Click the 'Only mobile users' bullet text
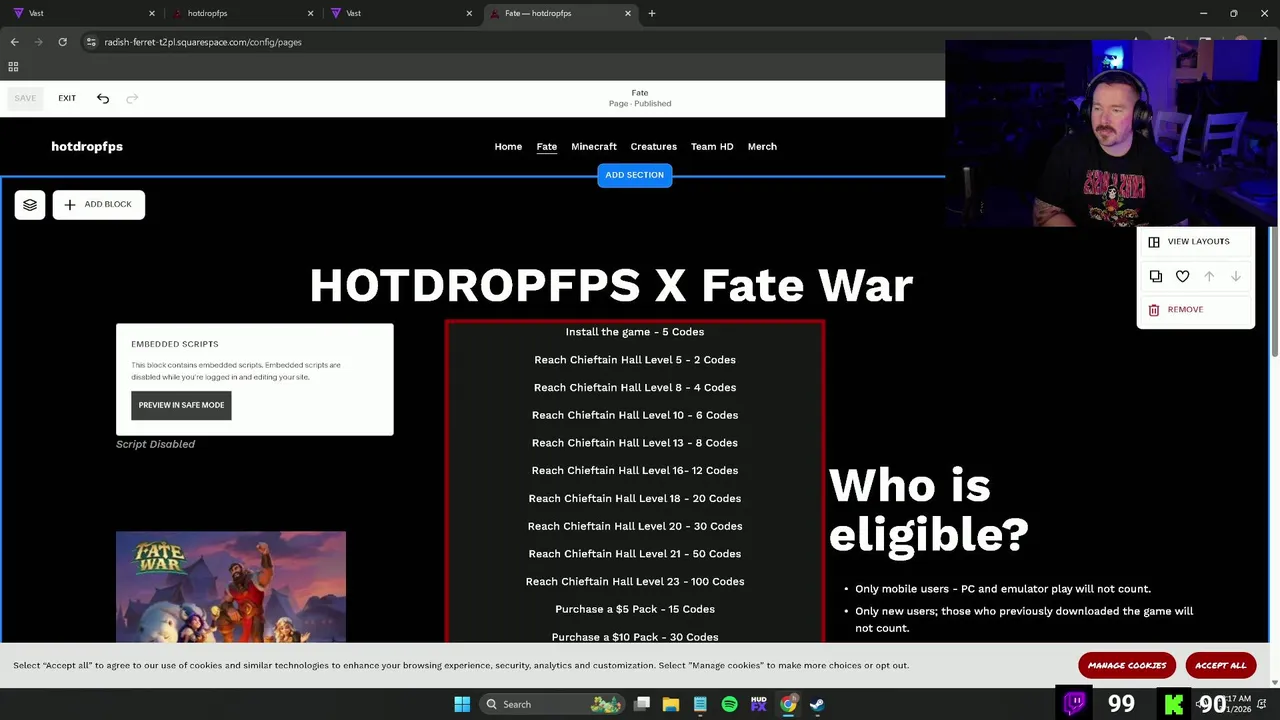 (x=1003, y=589)
